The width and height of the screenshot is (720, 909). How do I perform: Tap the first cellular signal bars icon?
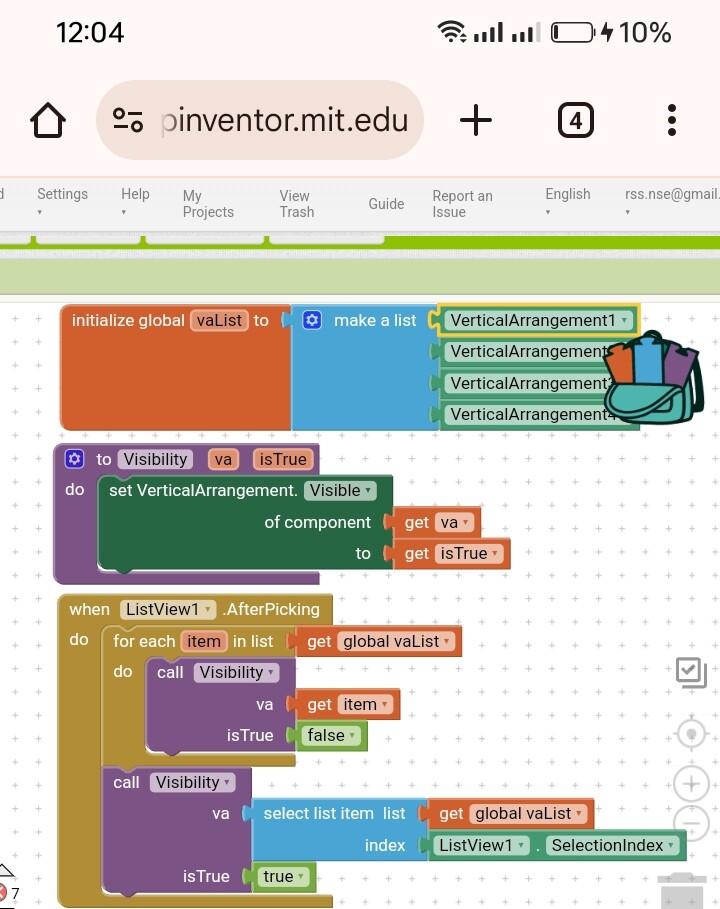click(488, 32)
